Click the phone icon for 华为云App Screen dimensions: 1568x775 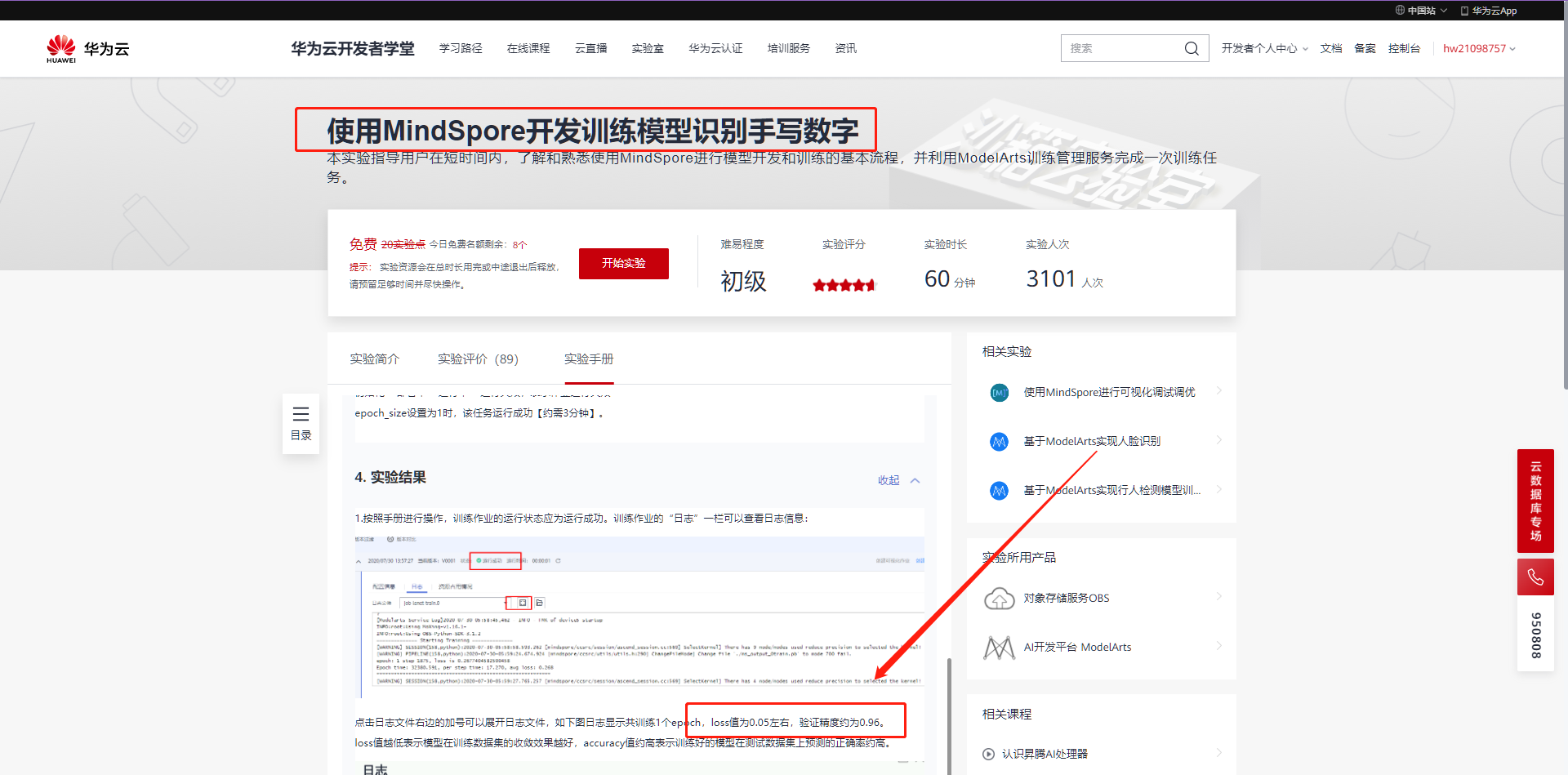(x=1464, y=11)
